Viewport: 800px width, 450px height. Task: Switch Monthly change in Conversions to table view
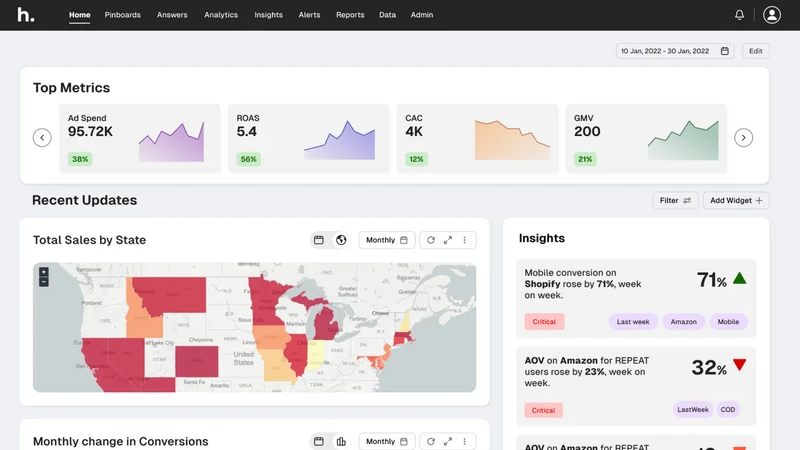pyautogui.click(x=319, y=441)
